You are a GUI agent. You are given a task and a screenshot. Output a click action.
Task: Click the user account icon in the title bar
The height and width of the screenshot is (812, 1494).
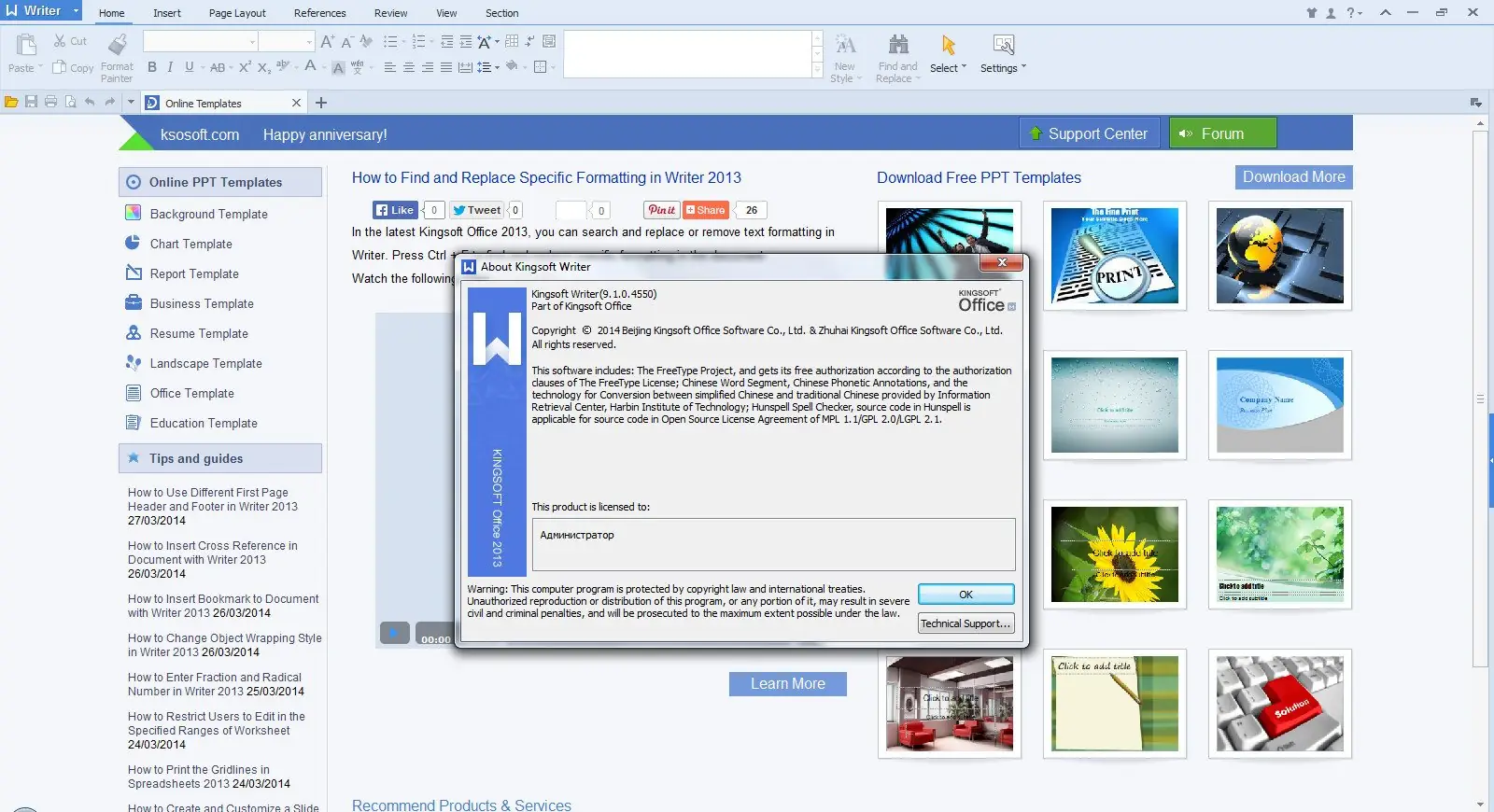click(1331, 13)
